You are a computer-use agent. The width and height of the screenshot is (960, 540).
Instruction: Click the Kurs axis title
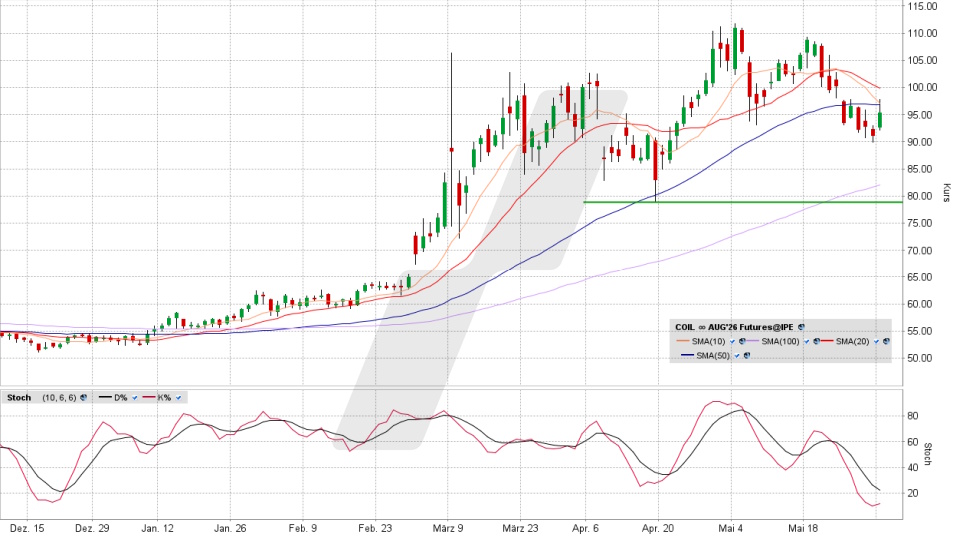click(x=947, y=192)
